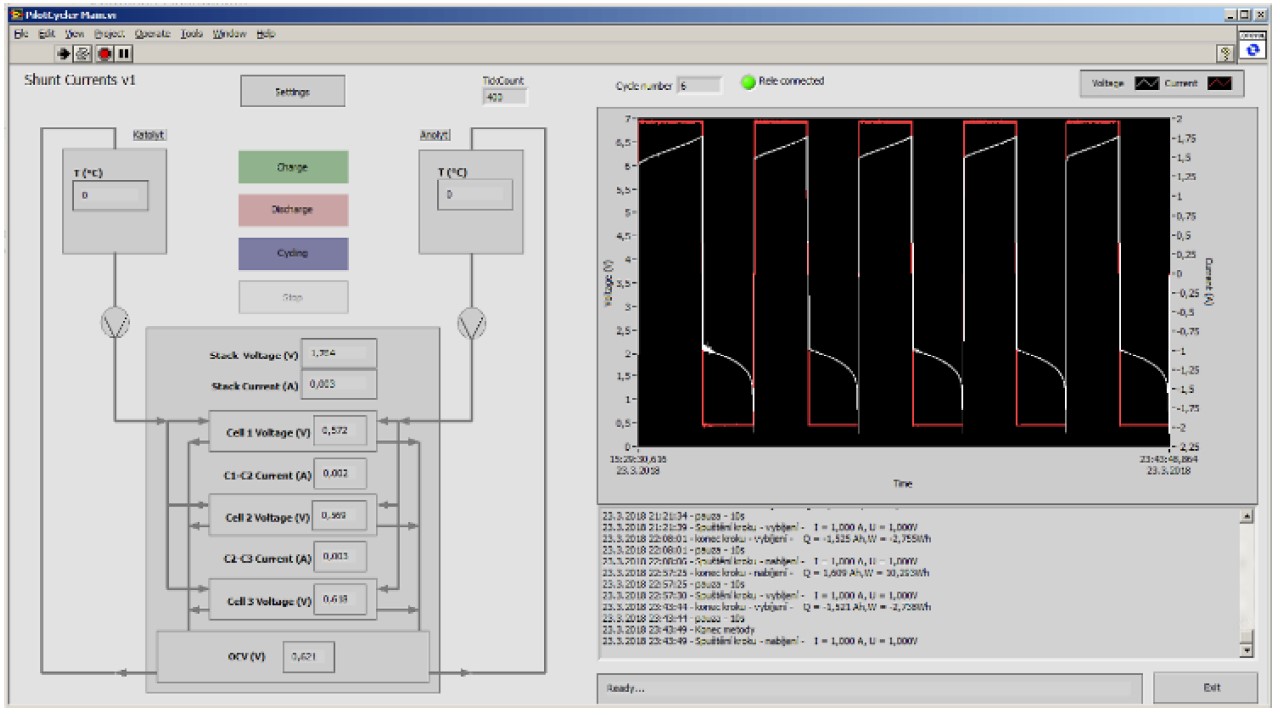Start the green Charge button
This screenshot has width=1280, height=715.
293,167
